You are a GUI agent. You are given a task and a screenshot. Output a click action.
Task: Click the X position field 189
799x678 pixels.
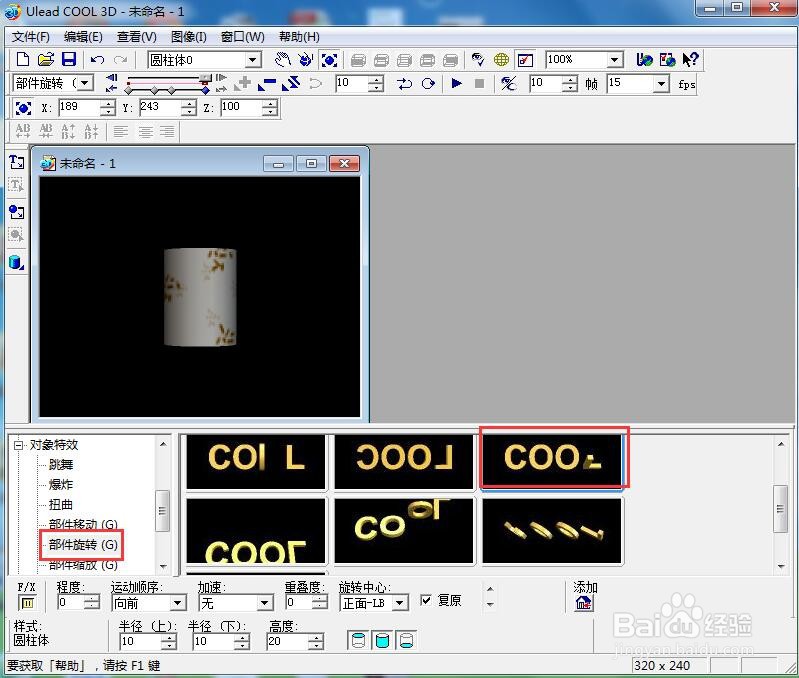[x=79, y=107]
